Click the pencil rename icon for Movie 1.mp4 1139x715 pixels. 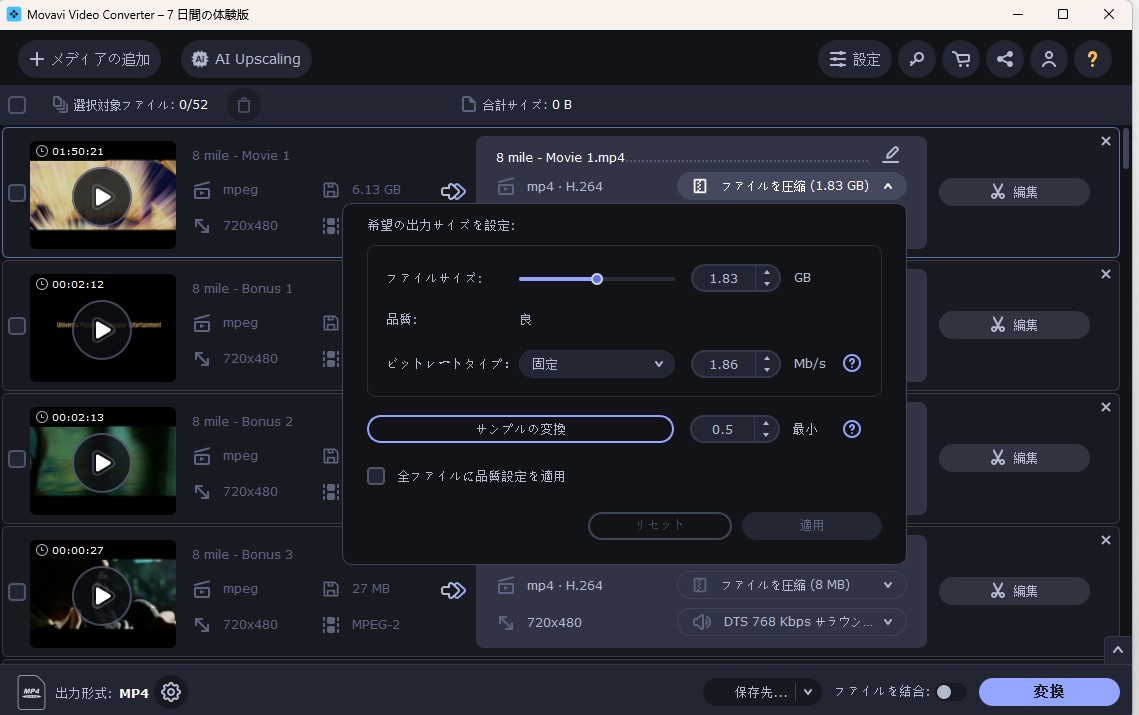tap(891, 154)
